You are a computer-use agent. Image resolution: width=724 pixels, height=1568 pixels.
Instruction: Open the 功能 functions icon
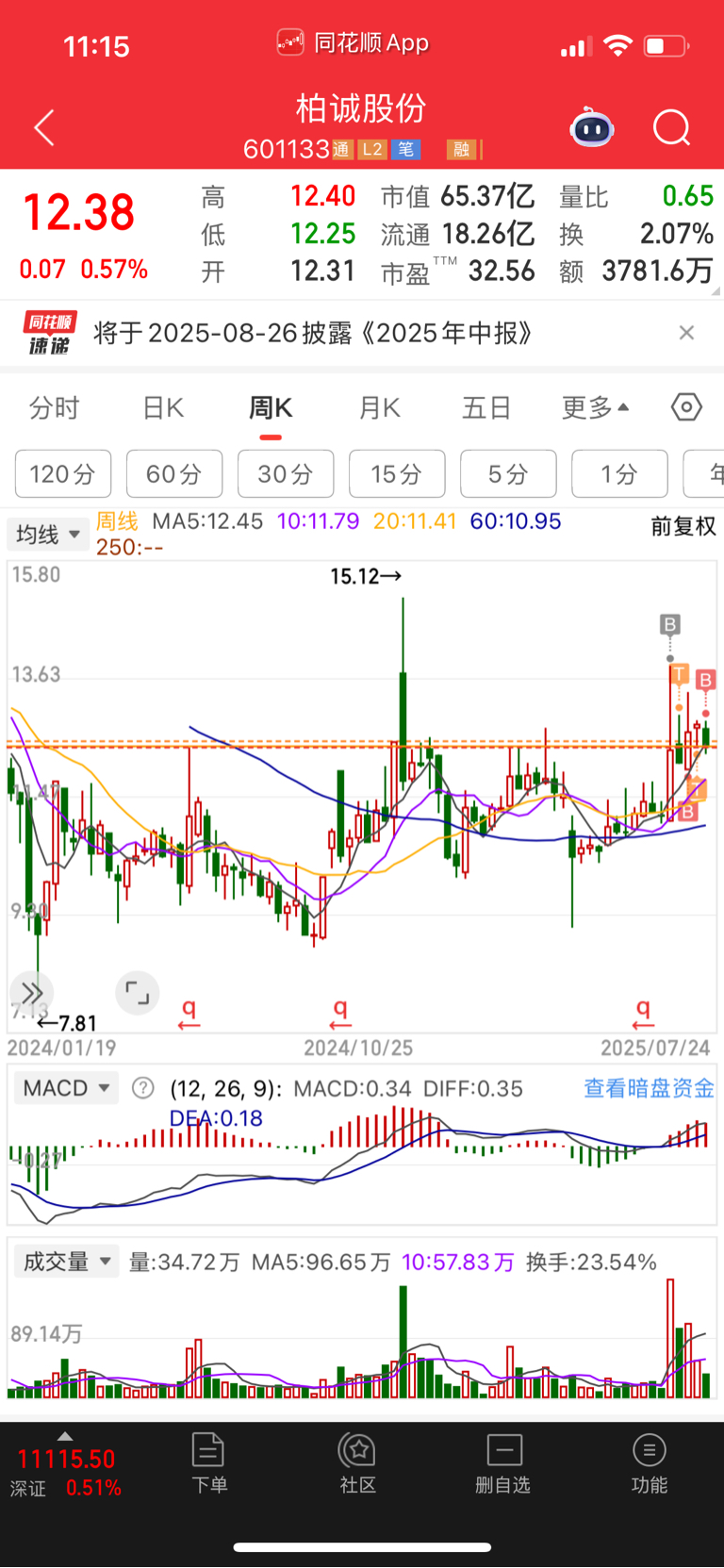650,1462
